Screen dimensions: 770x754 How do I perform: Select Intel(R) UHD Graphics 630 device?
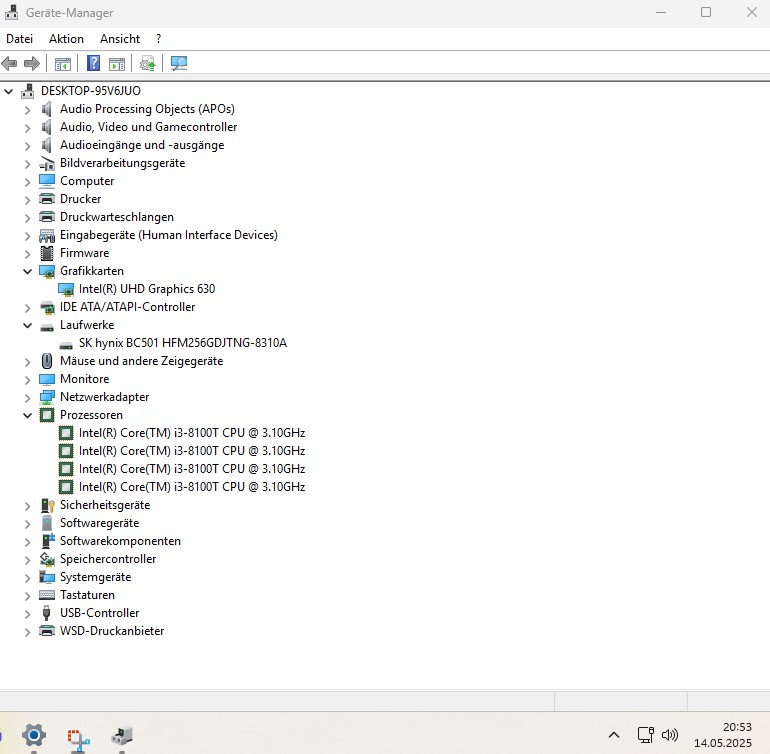(146, 289)
